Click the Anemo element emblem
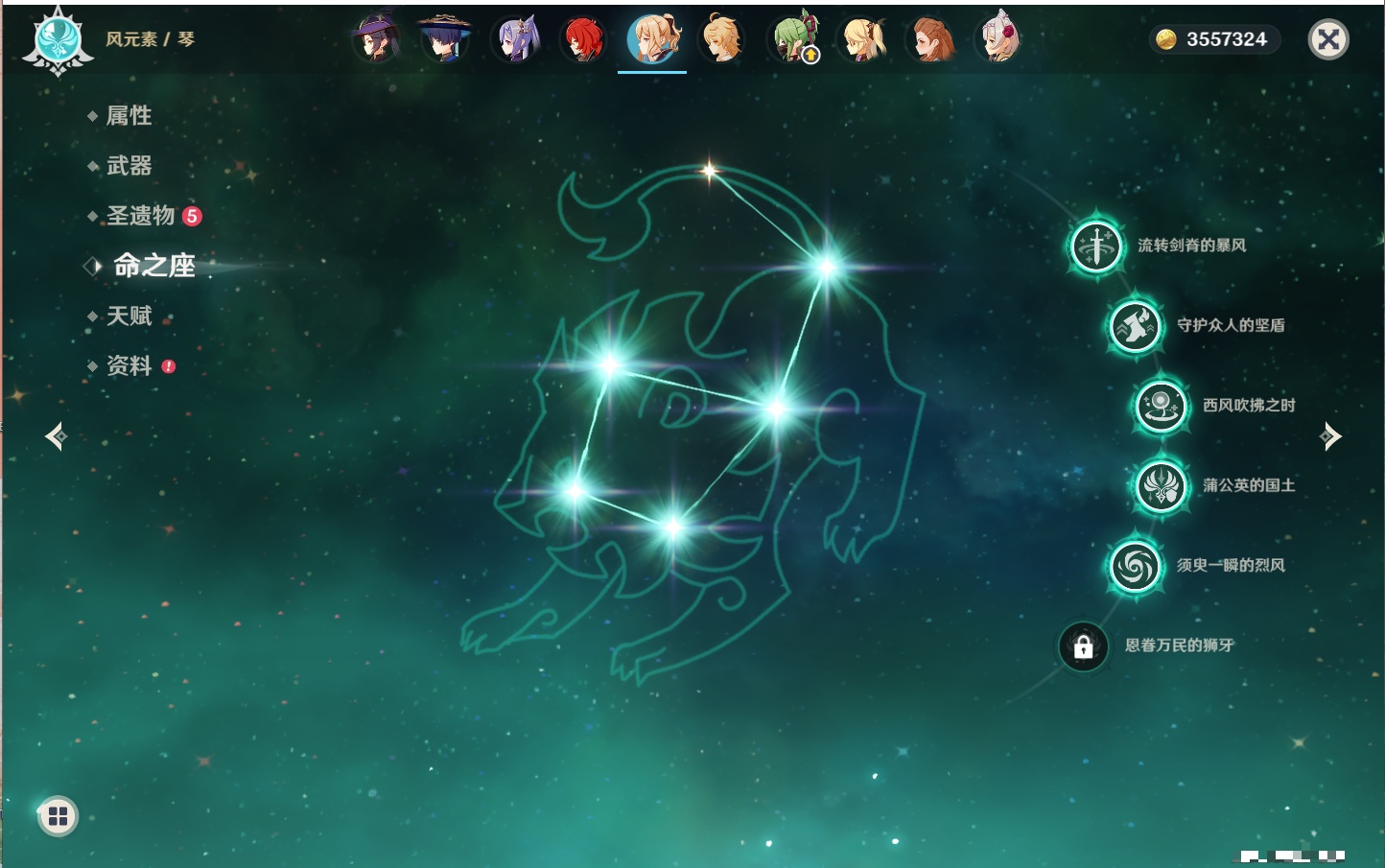The width and height of the screenshot is (1385, 868). point(59,41)
